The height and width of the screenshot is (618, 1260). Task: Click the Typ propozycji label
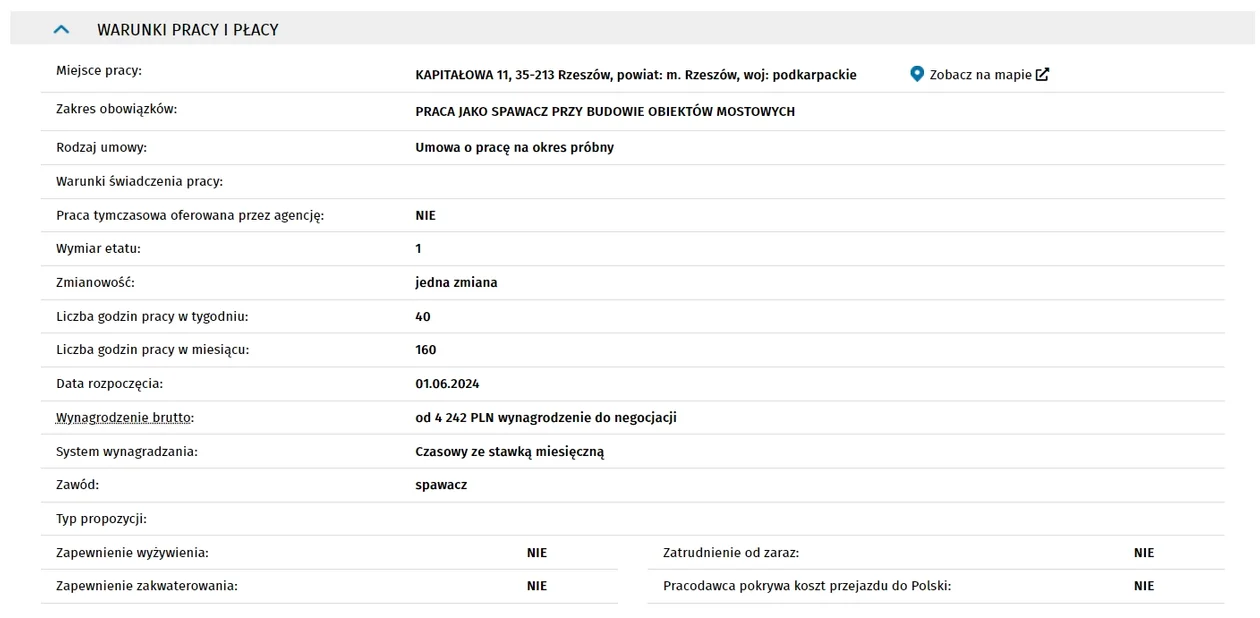tap(101, 519)
